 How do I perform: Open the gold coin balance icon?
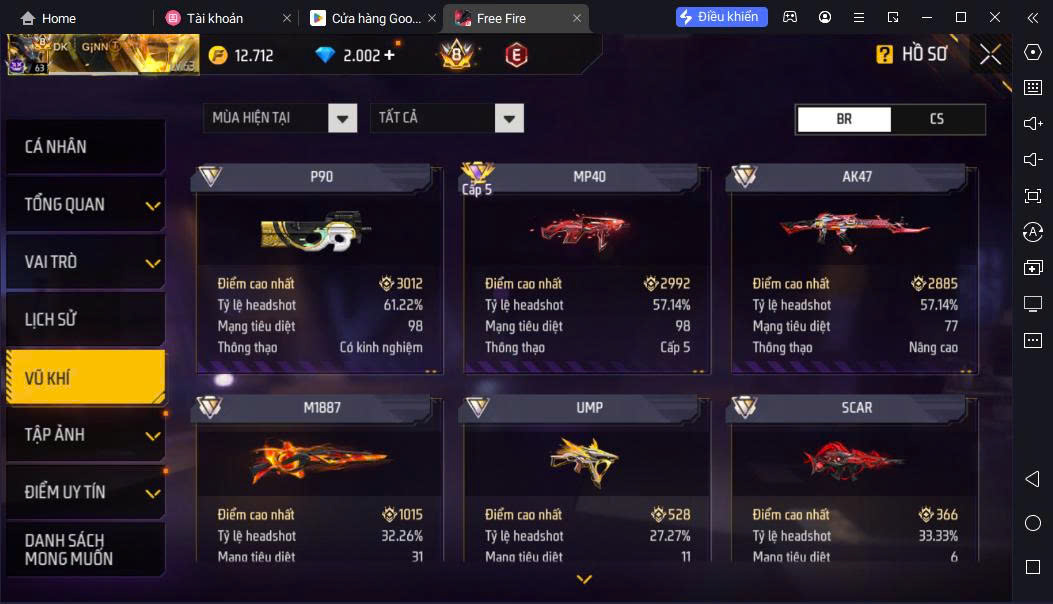pyautogui.click(x=218, y=55)
